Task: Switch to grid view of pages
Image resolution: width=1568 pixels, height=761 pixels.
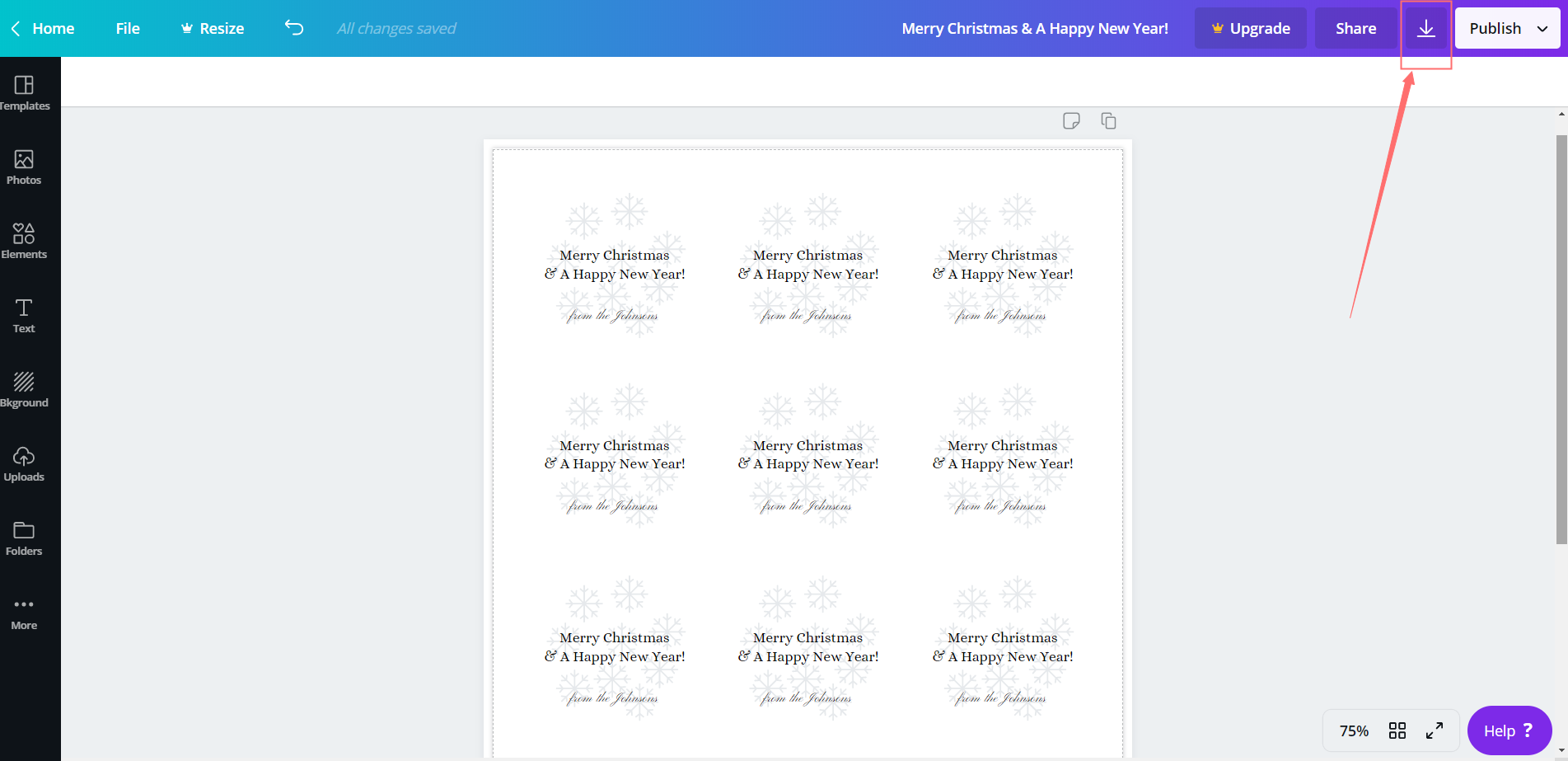Action: click(1397, 730)
